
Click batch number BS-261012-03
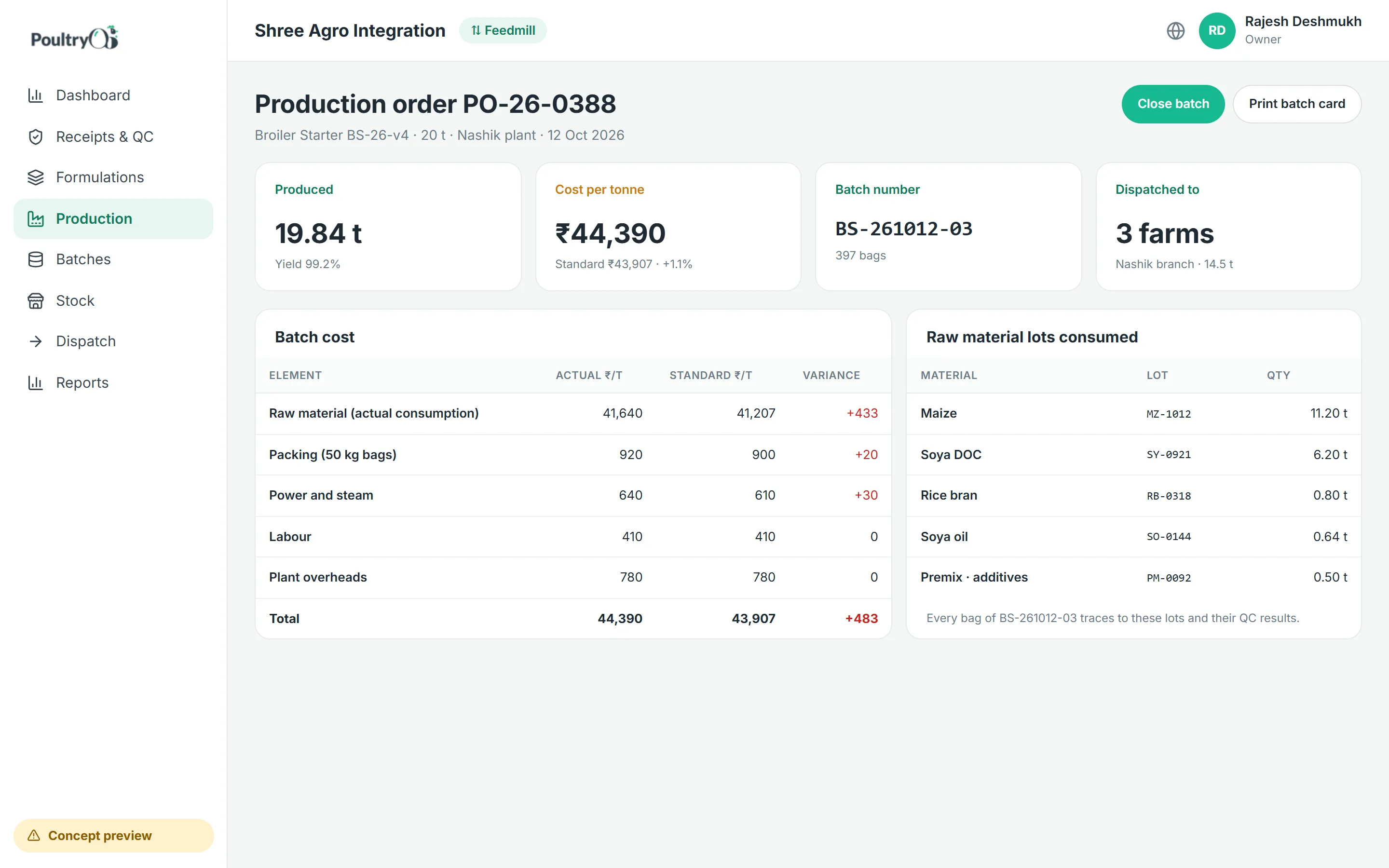[x=904, y=229]
